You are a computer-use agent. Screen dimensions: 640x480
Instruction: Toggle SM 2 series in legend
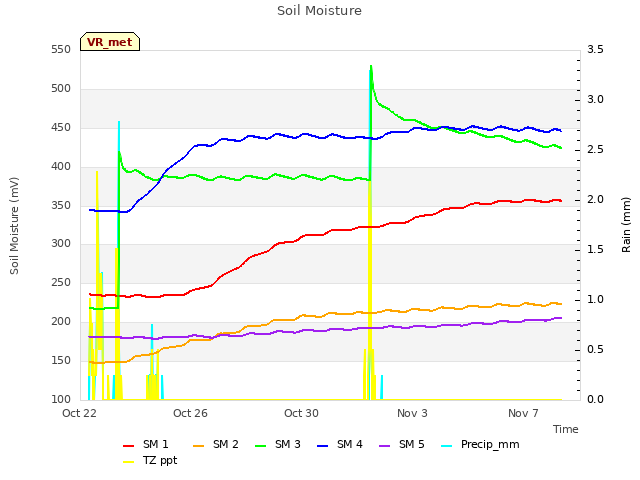[216, 444]
